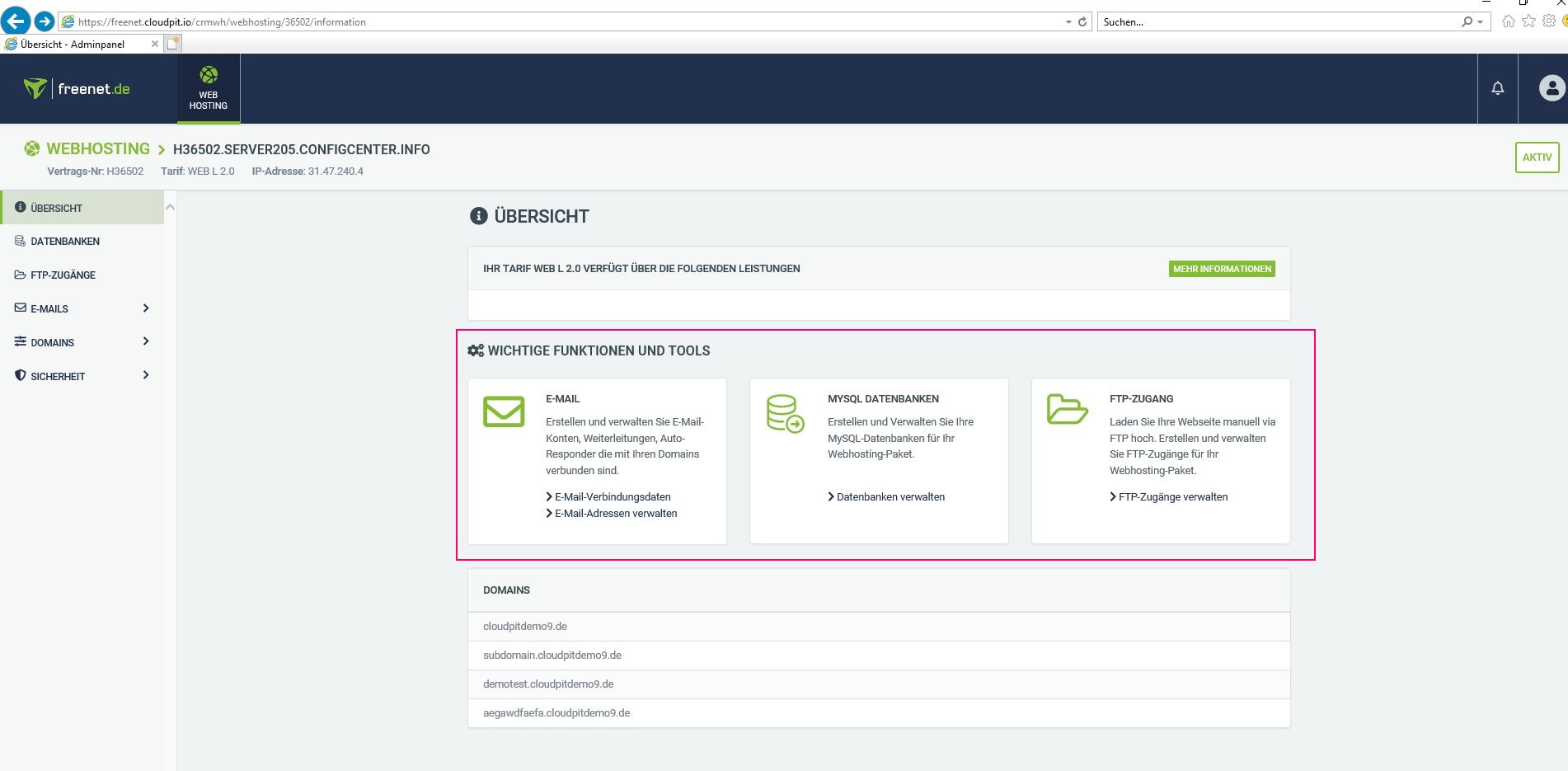Switch to the Übersicht - Adminpanel tab
Screen dimensions: 1568x771
pyautogui.click(x=74, y=44)
